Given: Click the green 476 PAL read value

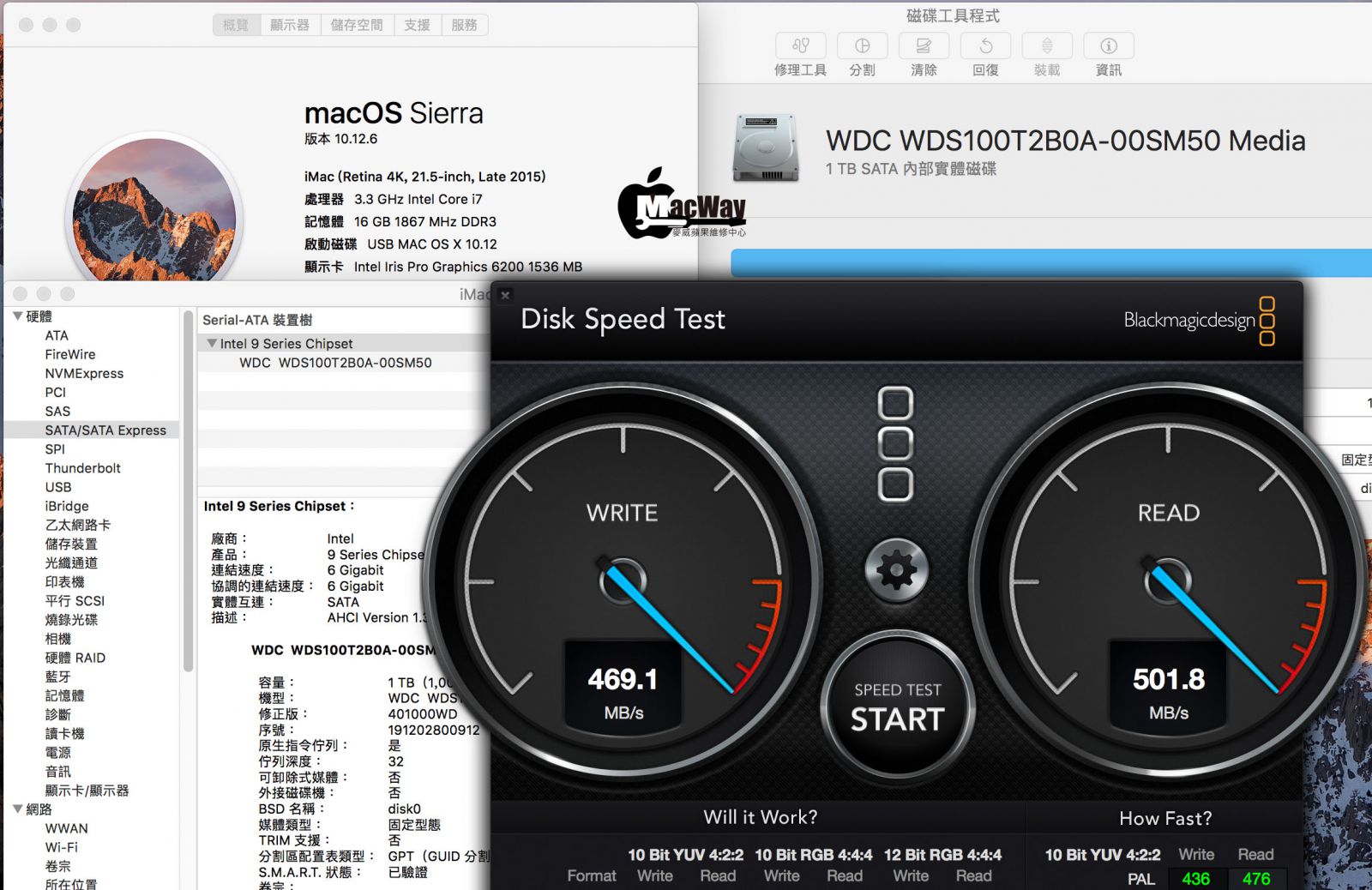Looking at the screenshot, I should tap(1256, 879).
